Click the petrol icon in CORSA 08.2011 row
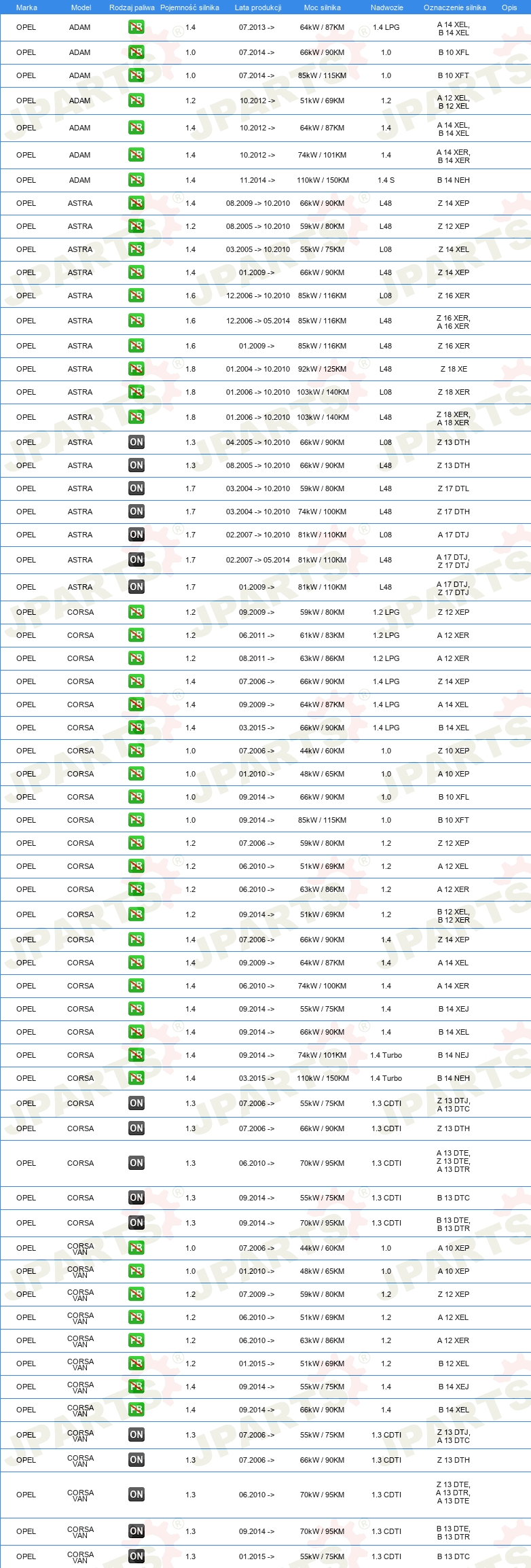The width and height of the screenshot is (531, 1568). [136, 658]
